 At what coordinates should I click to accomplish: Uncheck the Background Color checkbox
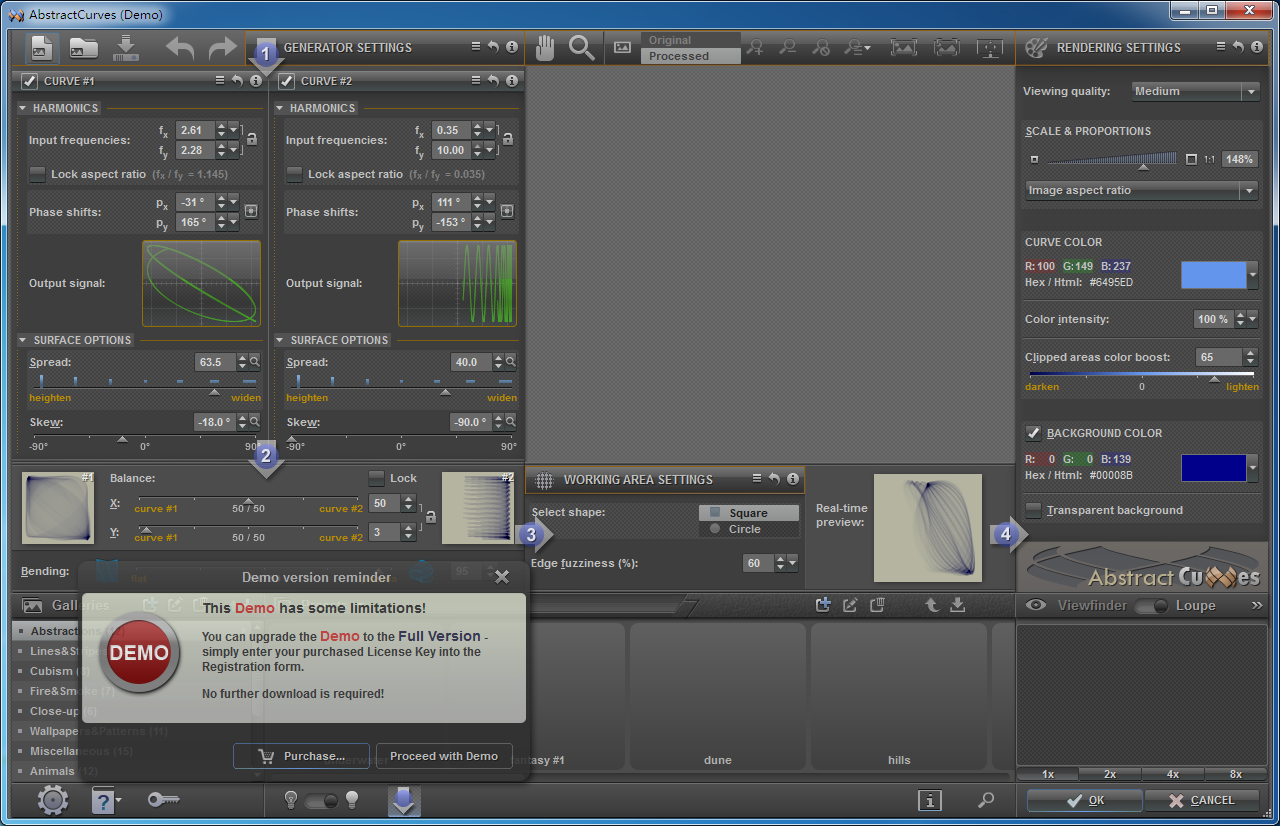1034,433
